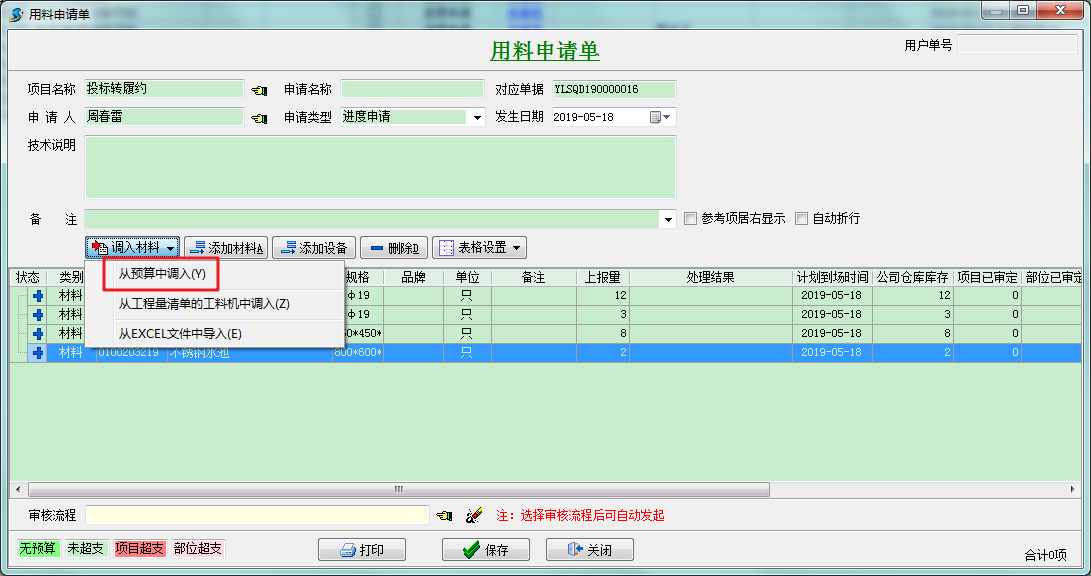Open the 发生日期 date picker dropdown

[666, 117]
